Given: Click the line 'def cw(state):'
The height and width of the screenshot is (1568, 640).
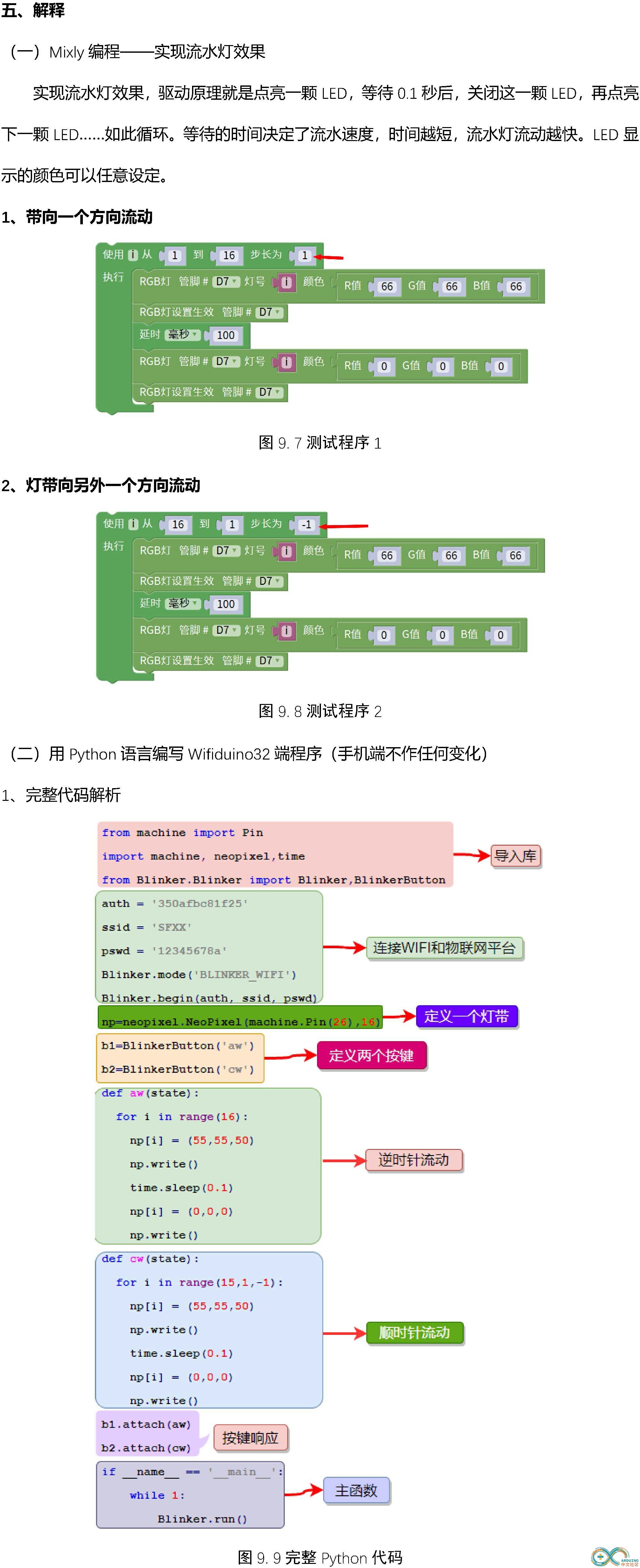Looking at the screenshot, I should click(150, 1259).
